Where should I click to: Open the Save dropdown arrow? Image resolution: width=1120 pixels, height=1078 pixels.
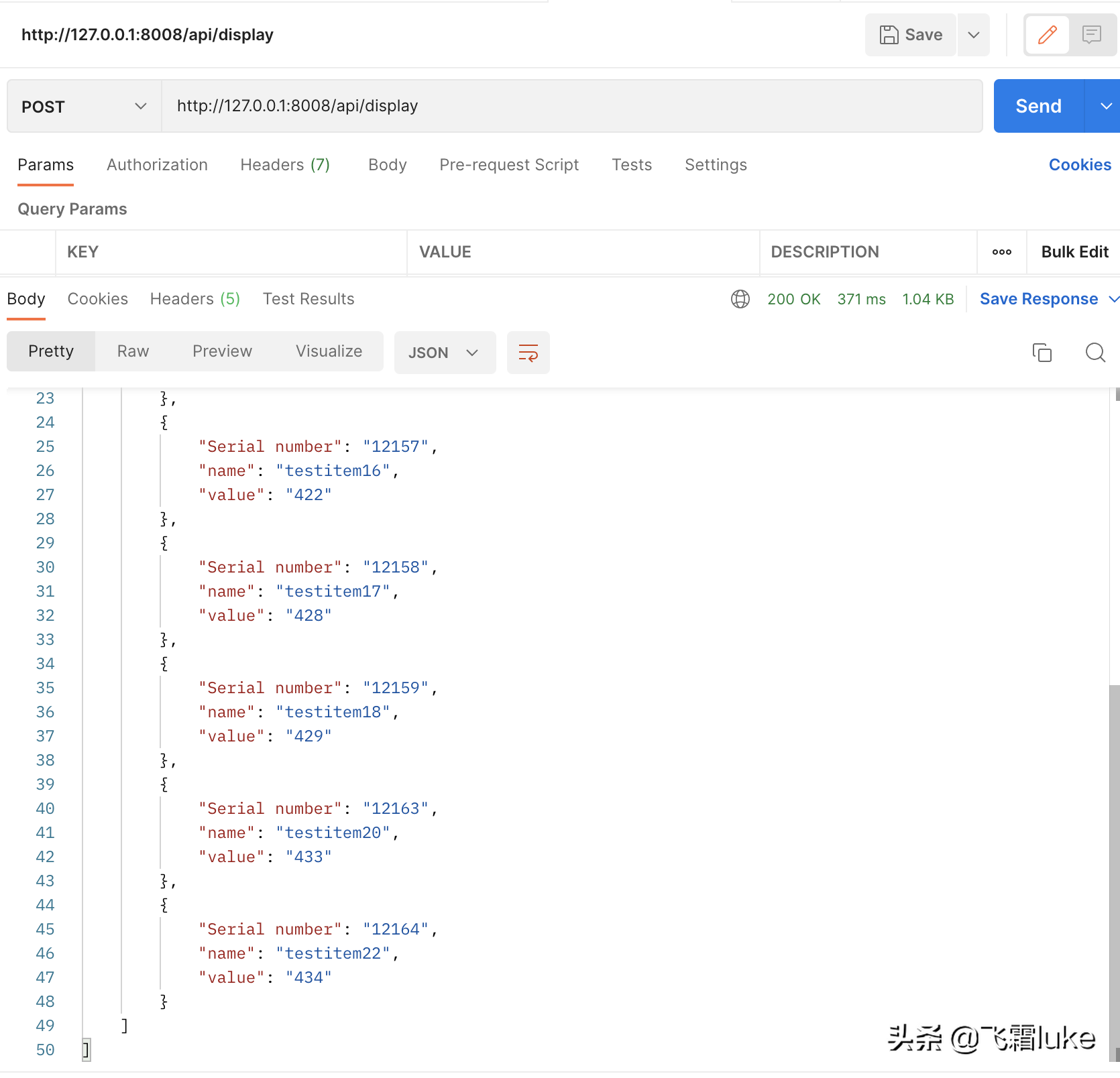[974, 35]
